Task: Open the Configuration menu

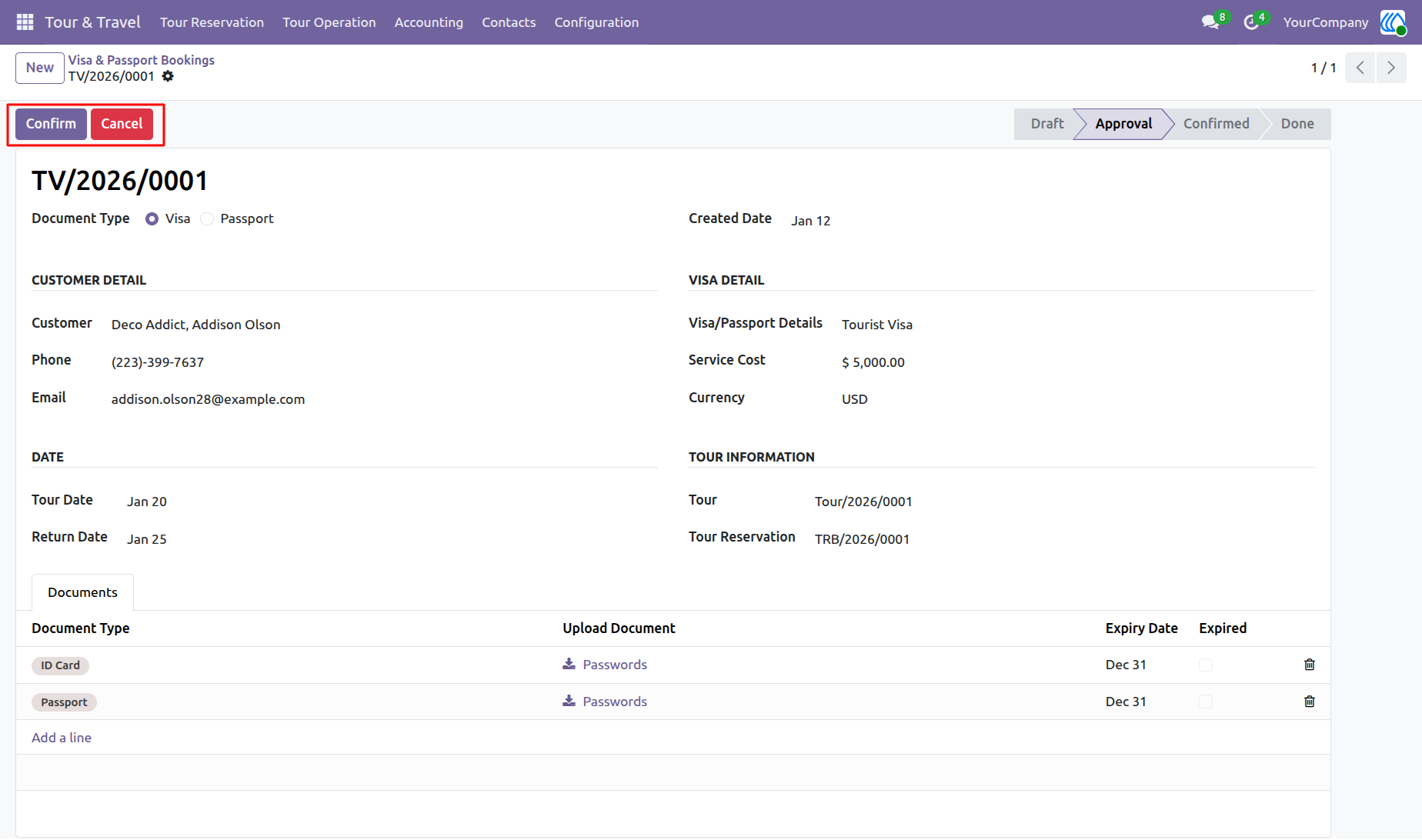Action: tap(596, 22)
